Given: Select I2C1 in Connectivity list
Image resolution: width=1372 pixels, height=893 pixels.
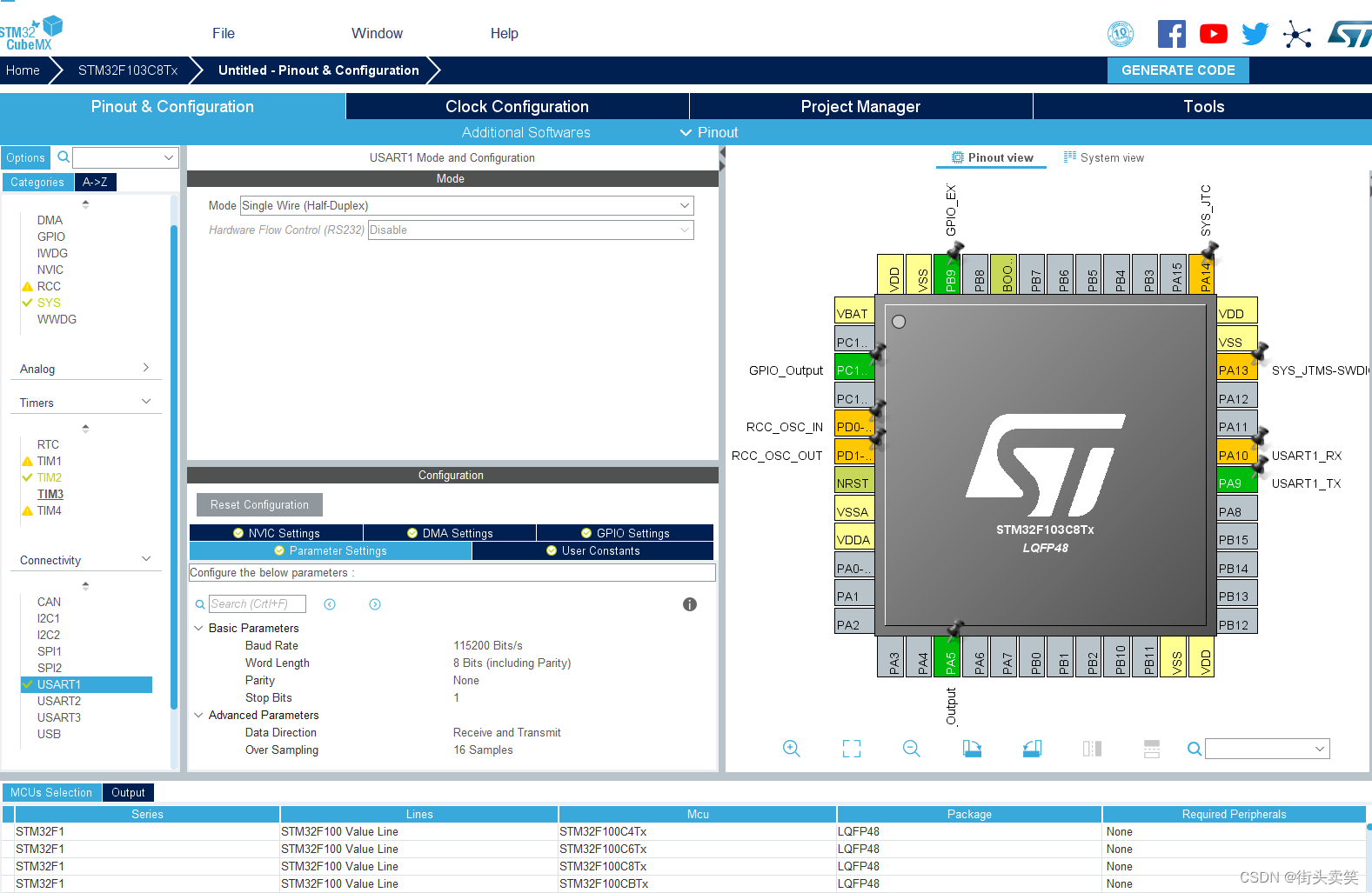Looking at the screenshot, I should (49, 618).
